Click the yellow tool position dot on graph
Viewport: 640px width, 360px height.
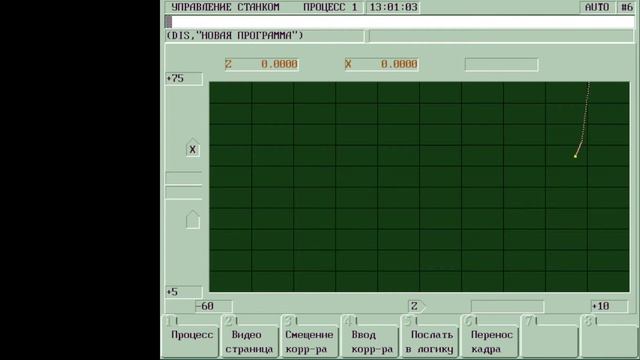coord(575,156)
